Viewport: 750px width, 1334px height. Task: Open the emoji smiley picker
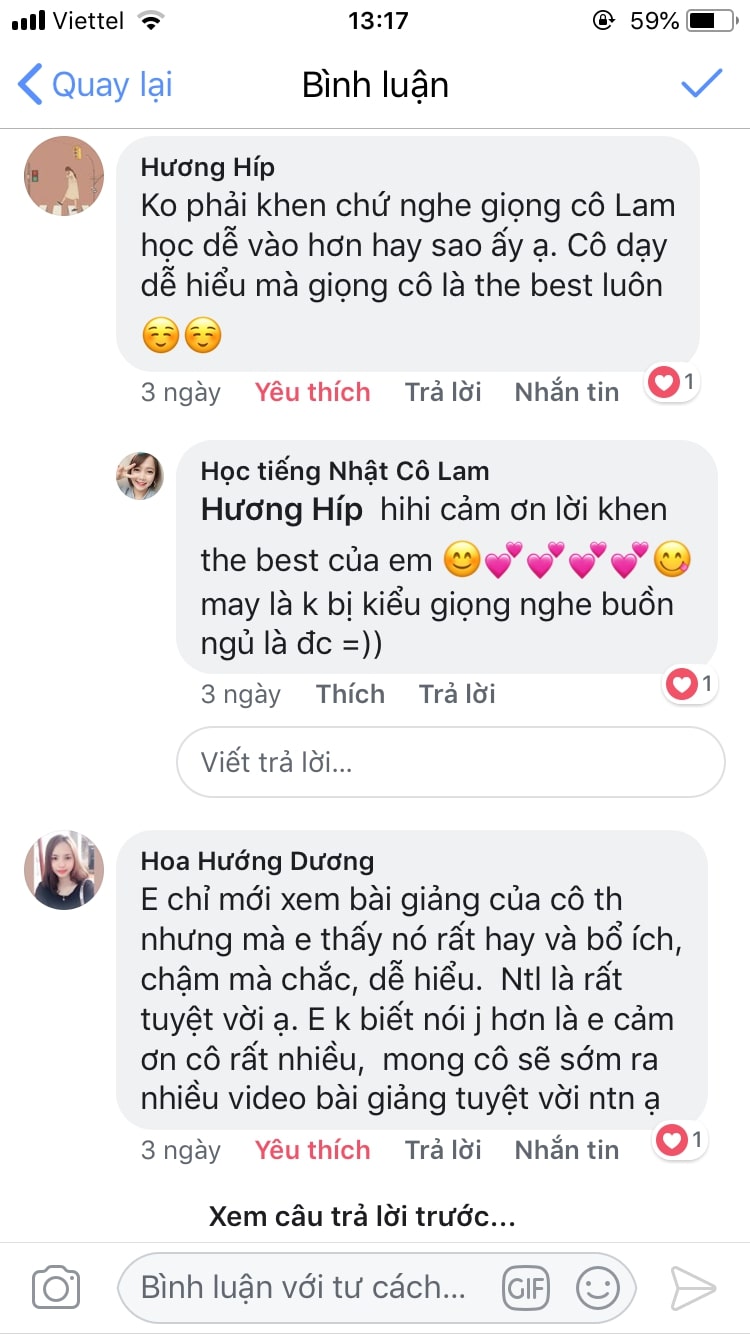(x=598, y=1287)
